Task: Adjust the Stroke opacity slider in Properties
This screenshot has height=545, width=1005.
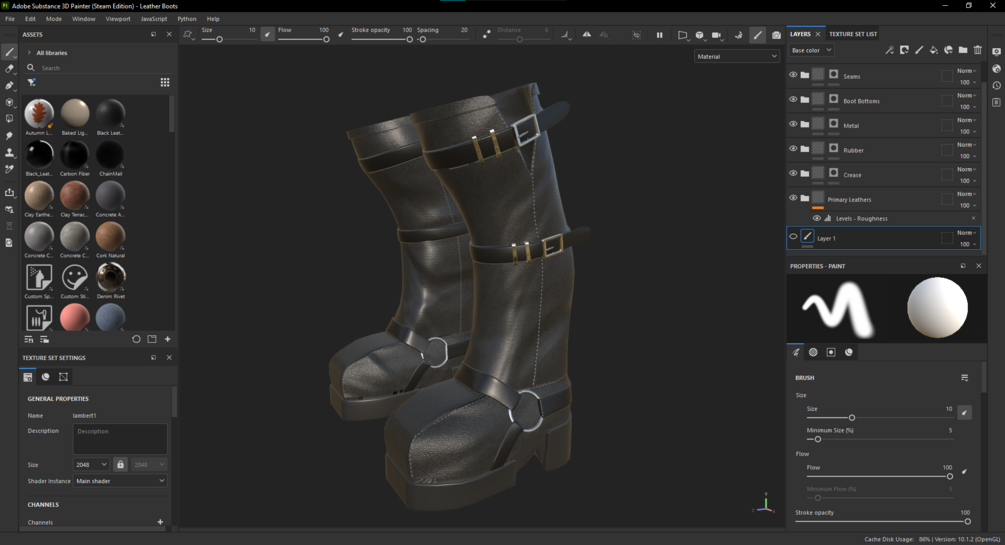Action: [967, 521]
